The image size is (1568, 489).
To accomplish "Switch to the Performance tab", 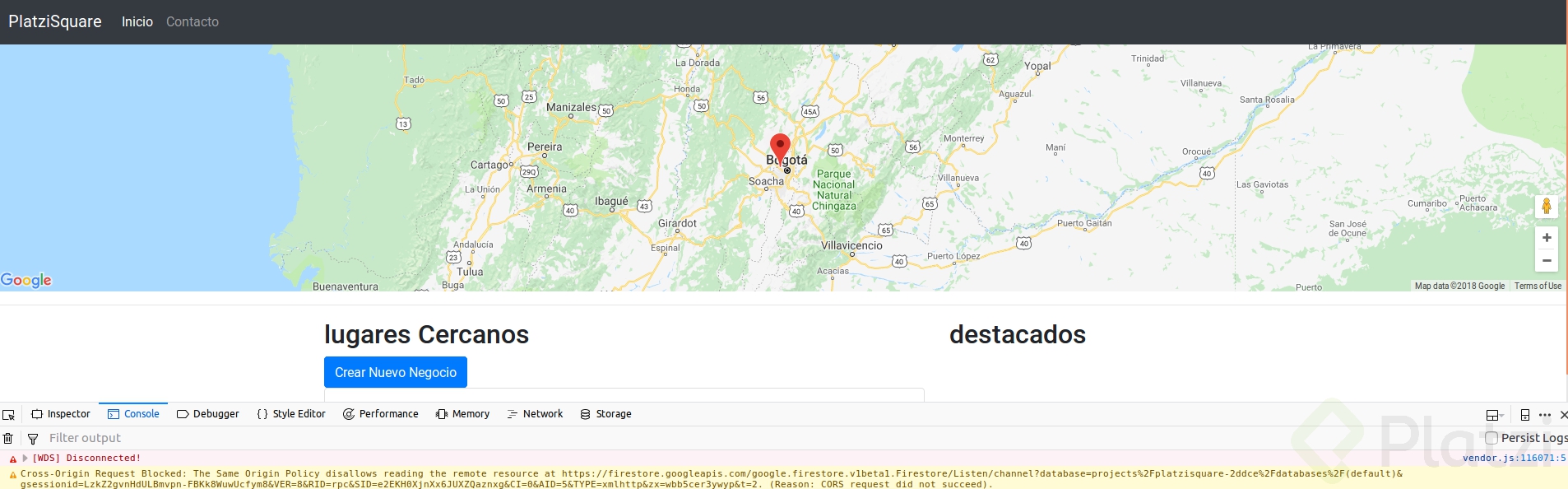I will pos(381,414).
